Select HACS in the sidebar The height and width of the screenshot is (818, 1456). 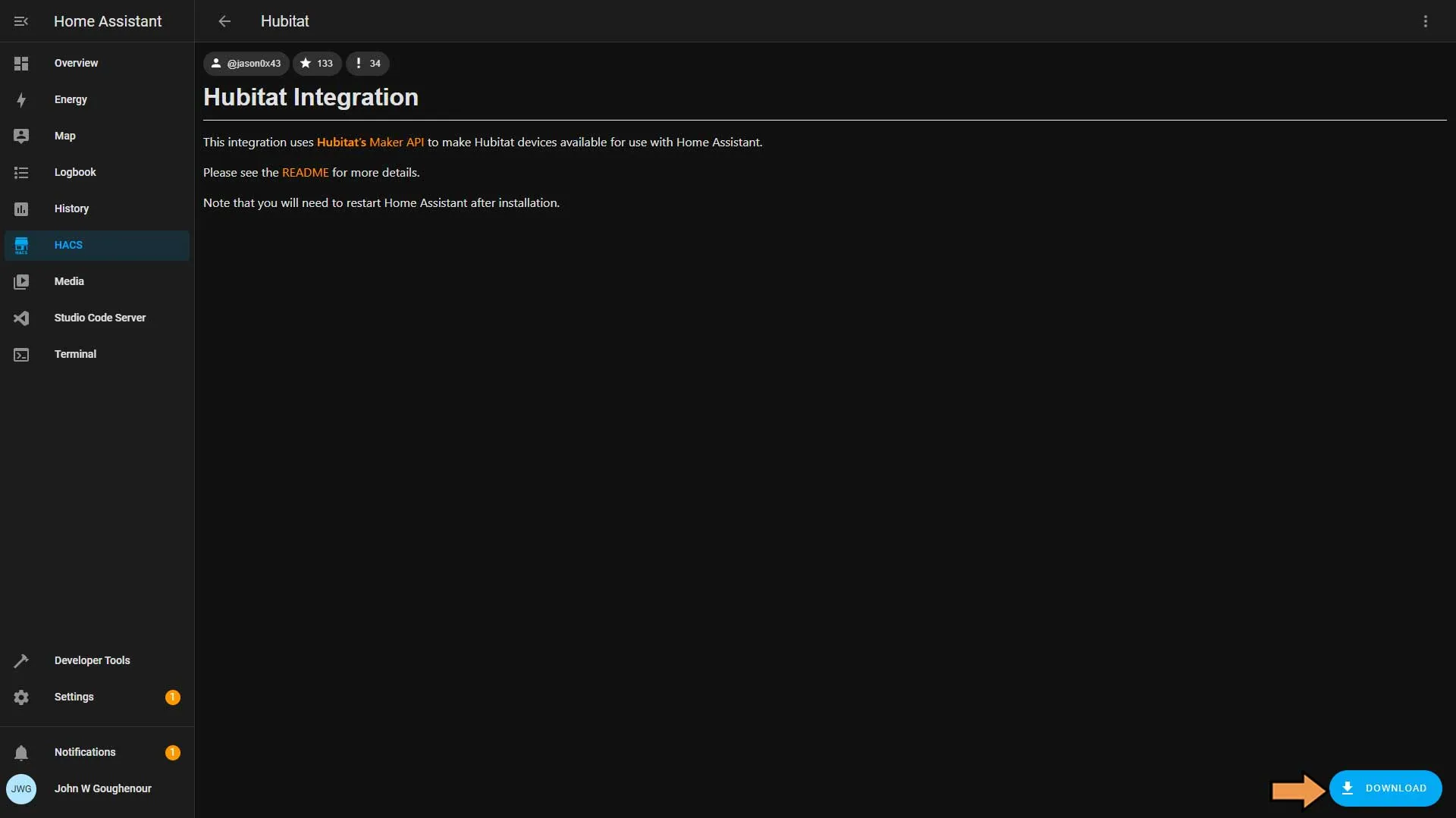97,246
